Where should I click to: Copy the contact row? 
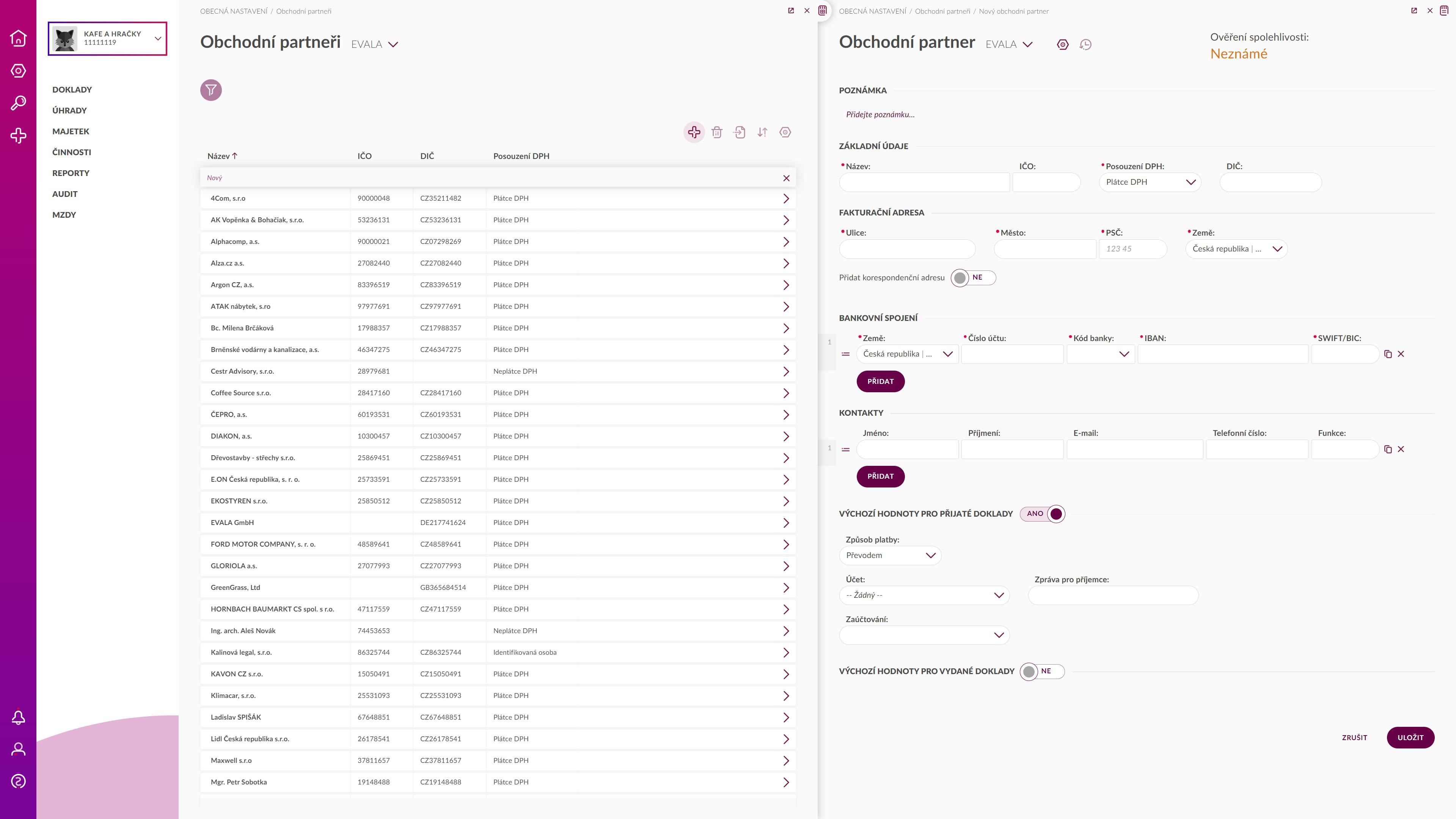1388,450
